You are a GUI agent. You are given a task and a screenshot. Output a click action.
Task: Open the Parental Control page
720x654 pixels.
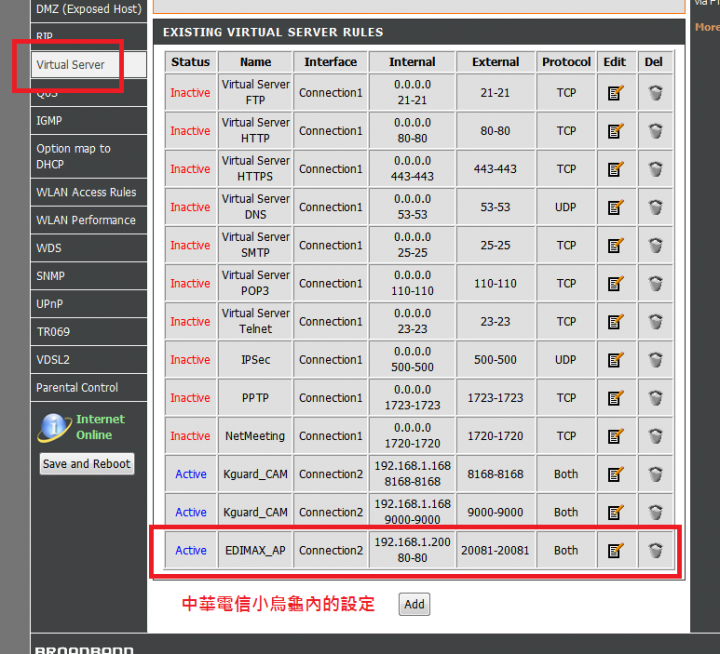(89, 388)
